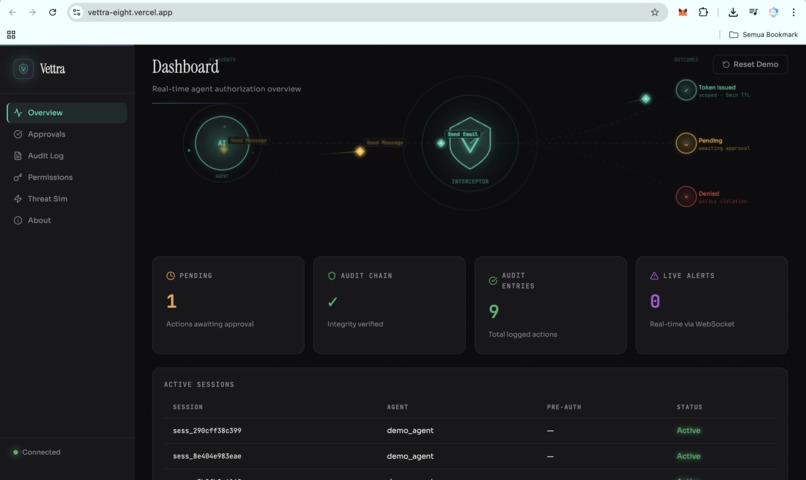Open the MetaMask fox extension
Viewport: 806px width, 480px height.
(683, 12)
